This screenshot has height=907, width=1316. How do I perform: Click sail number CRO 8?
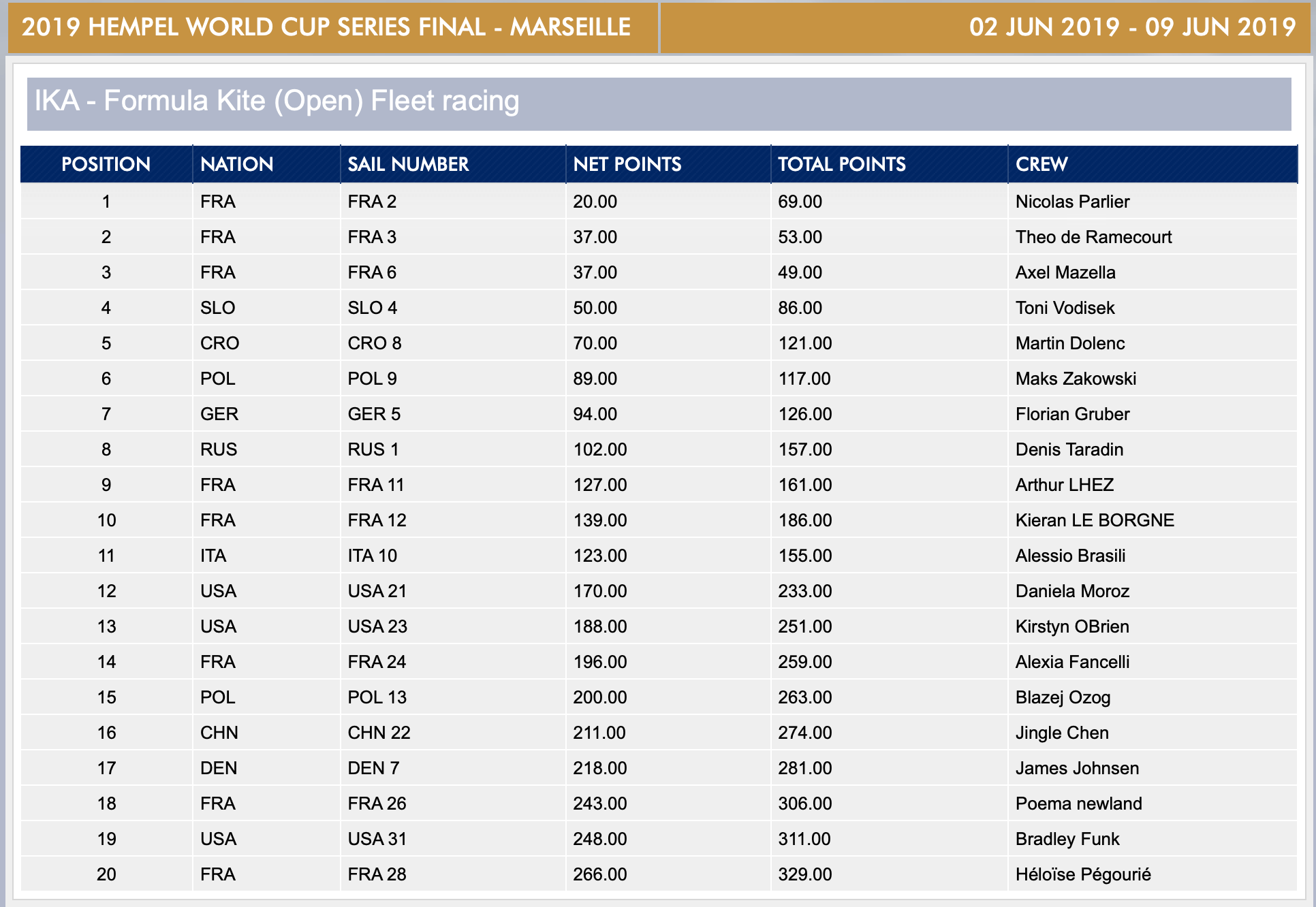pyautogui.click(x=375, y=343)
